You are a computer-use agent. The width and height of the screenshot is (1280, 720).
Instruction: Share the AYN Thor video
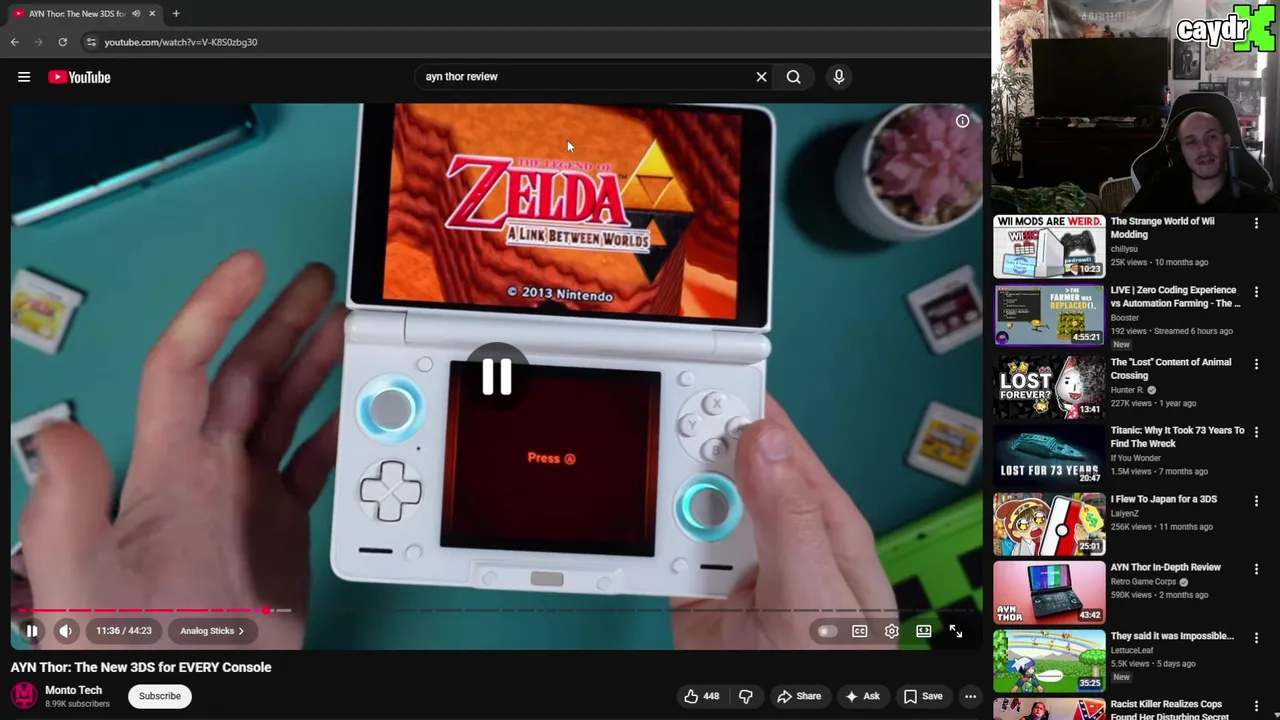coord(799,696)
